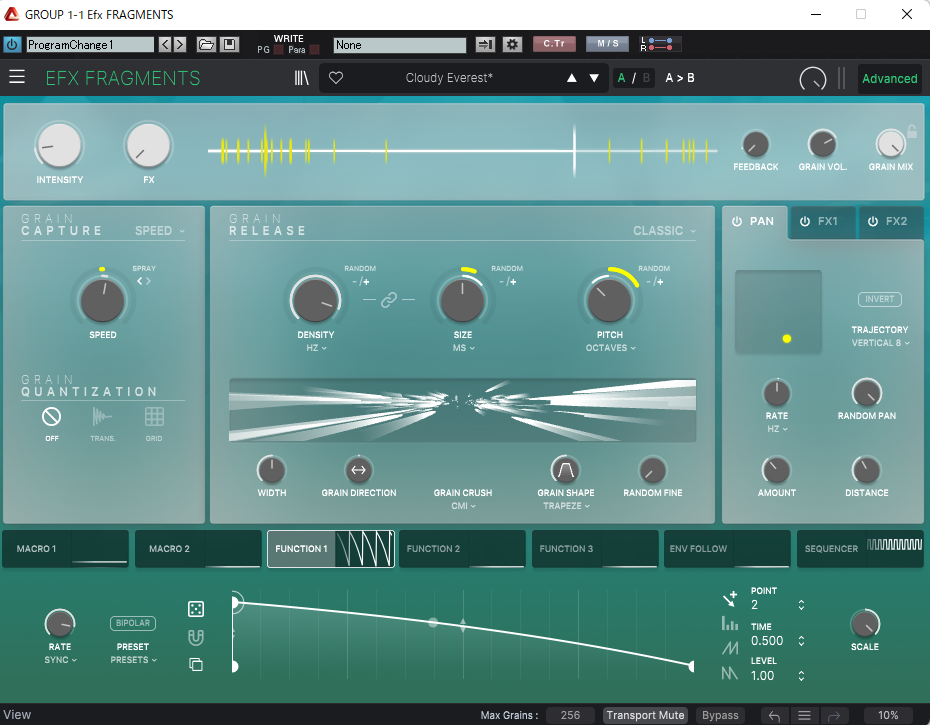930x725 pixels.
Task: Select the Macro 1 tab
Action: [65, 549]
